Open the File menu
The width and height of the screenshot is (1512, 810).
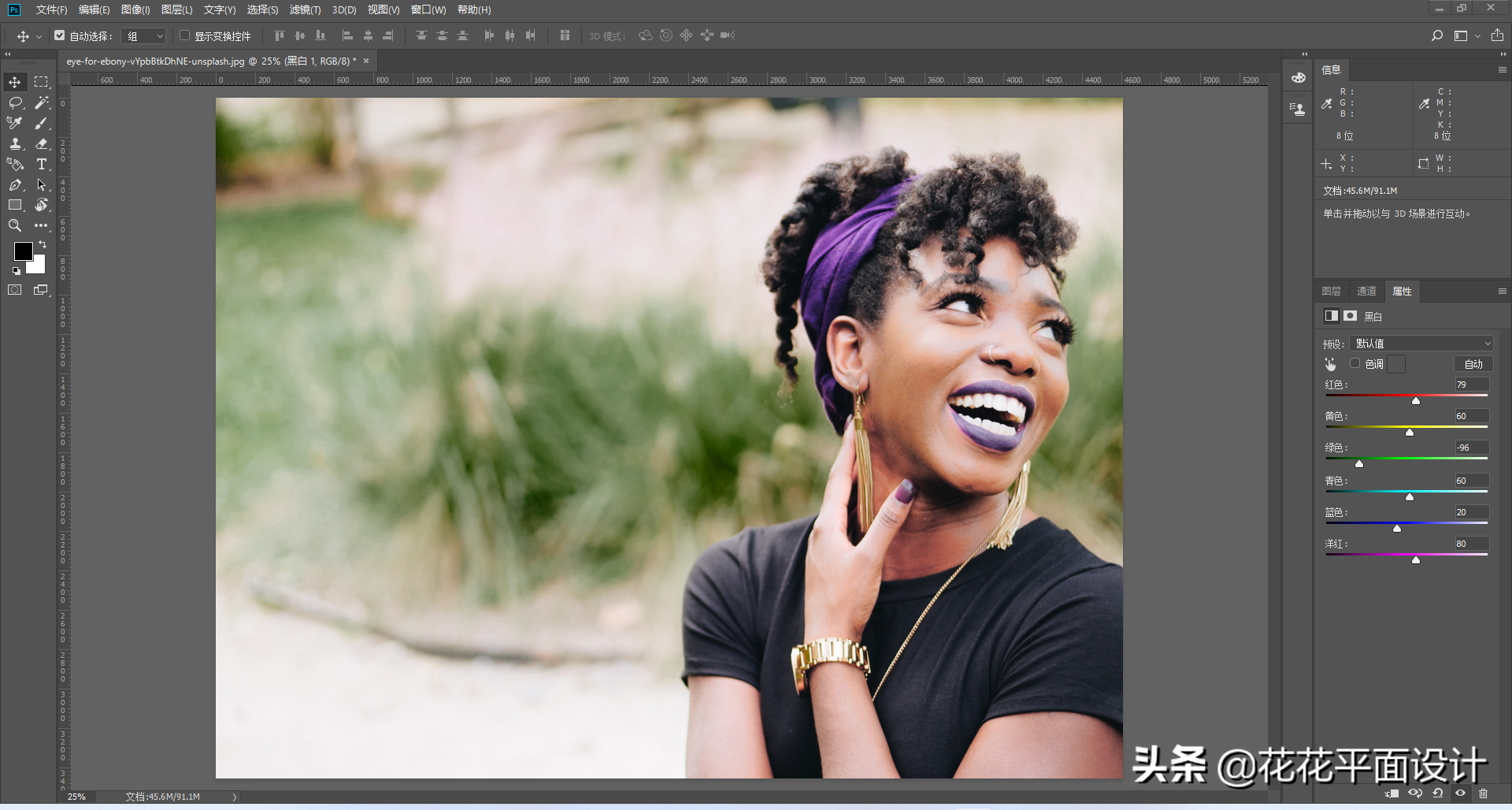[x=51, y=9]
